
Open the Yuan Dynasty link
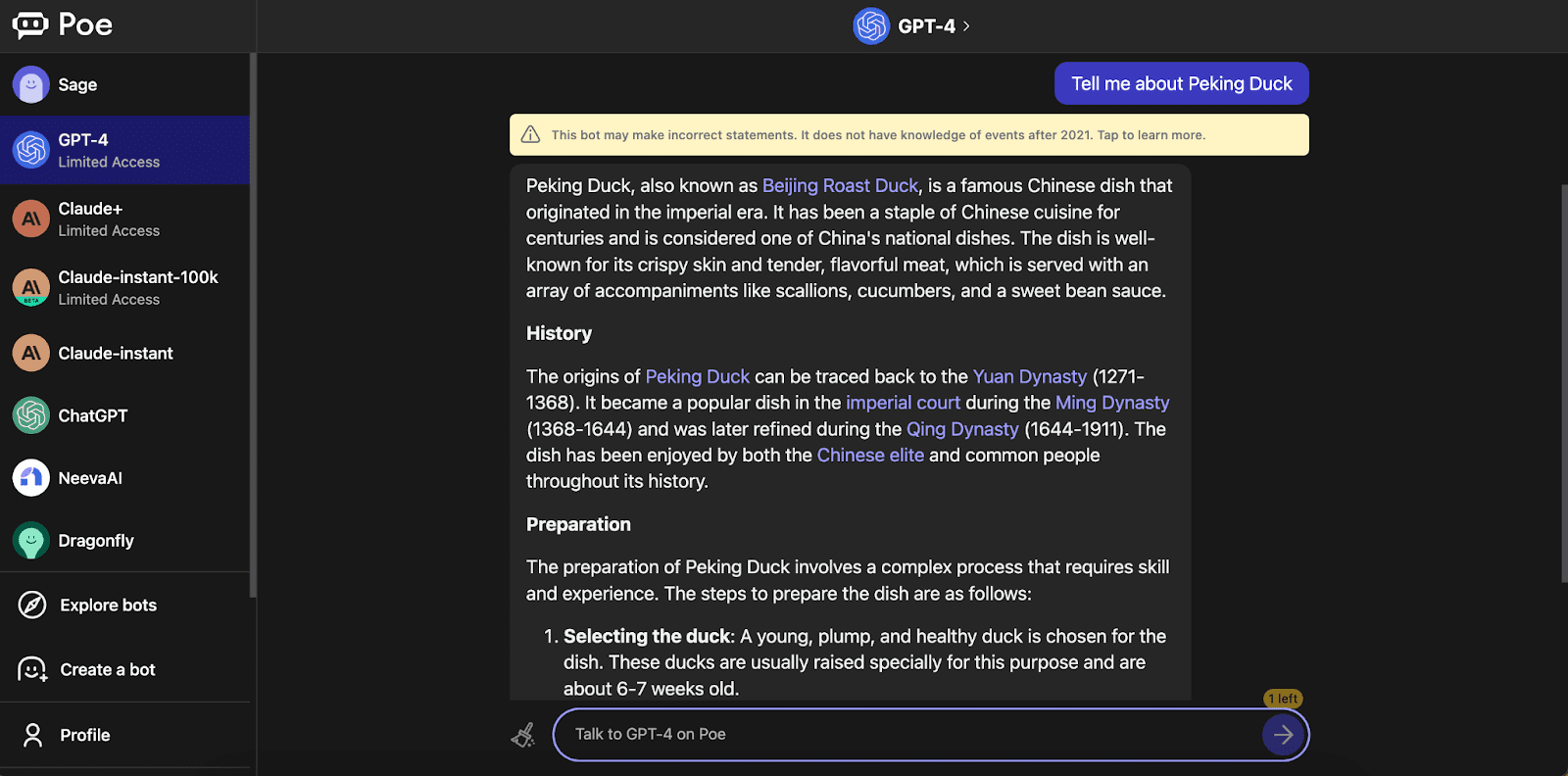1029,377
